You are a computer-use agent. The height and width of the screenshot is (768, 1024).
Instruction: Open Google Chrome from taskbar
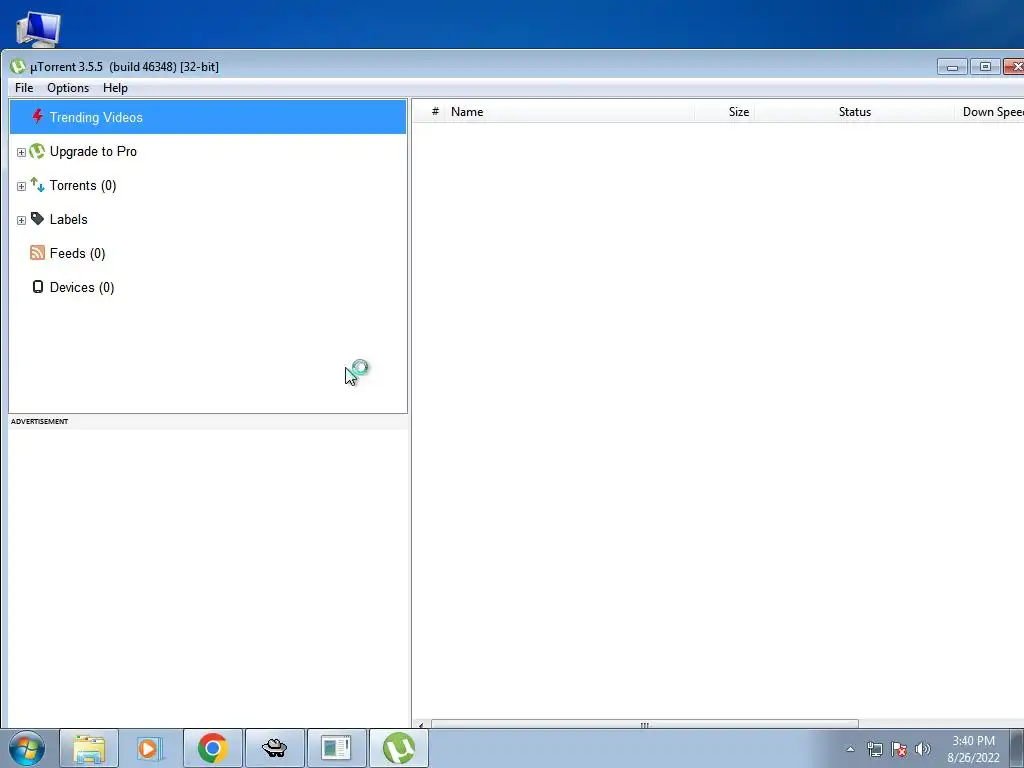click(x=212, y=748)
